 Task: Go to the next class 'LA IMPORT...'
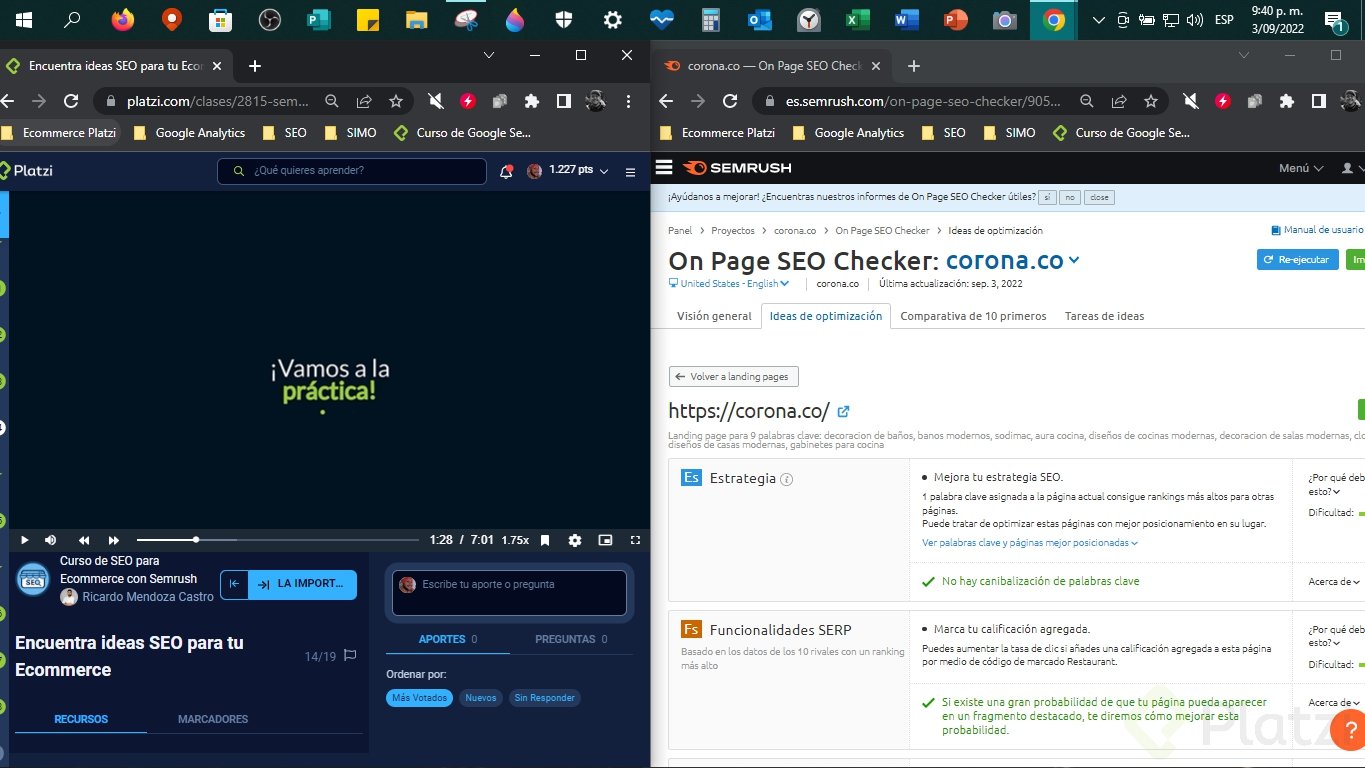[x=302, y=584]
